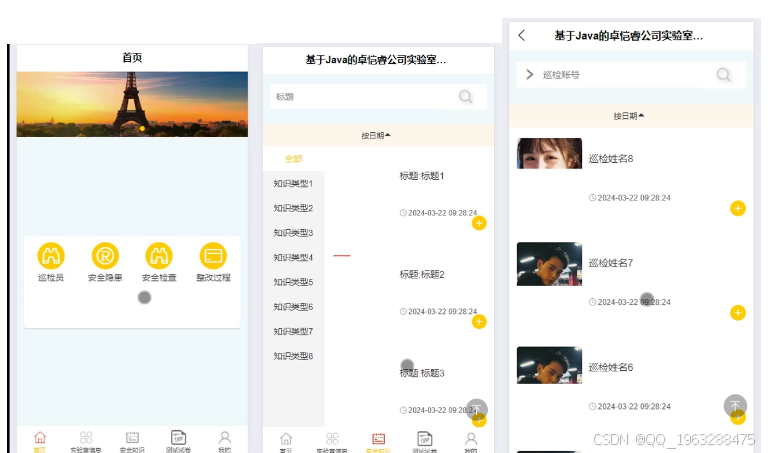This screenshot has width=770, height=453.
Task: Open the 巡检员 yellow icon on home screen
Action: click(x=51, y=256)
